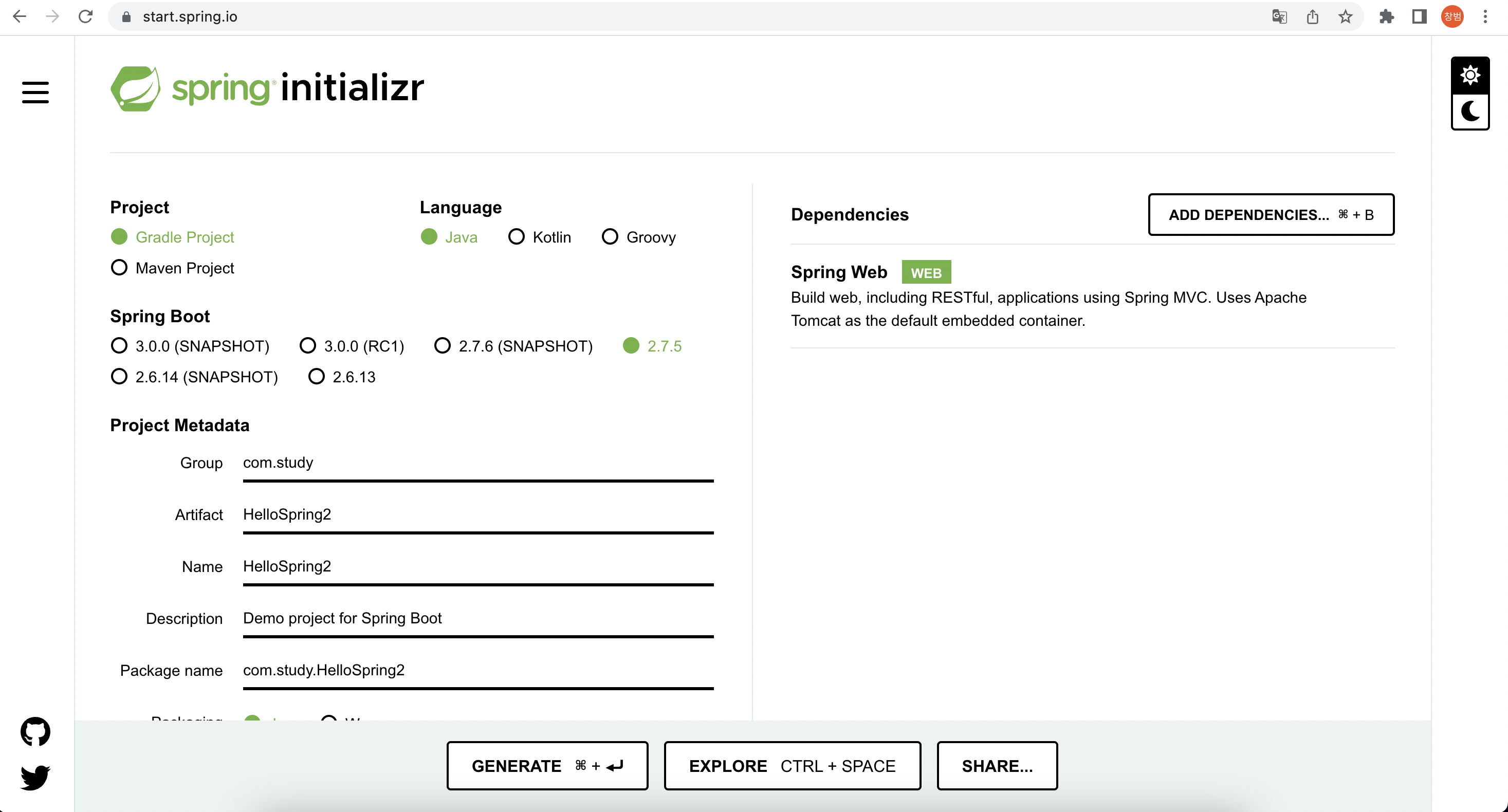Image resolution: width=1508 pixels, height=812 pixels.
Task: Click ADD DEPENDENCIES button
Action: coord(1271,215)
